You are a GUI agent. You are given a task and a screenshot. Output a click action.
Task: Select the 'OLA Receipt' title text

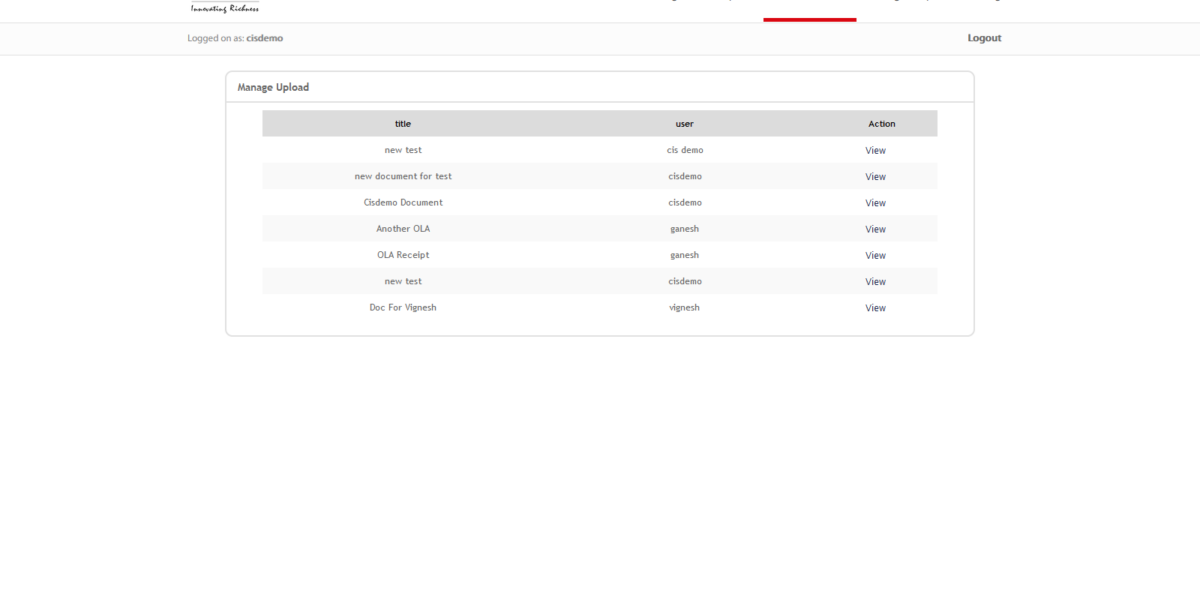point(403,254)
